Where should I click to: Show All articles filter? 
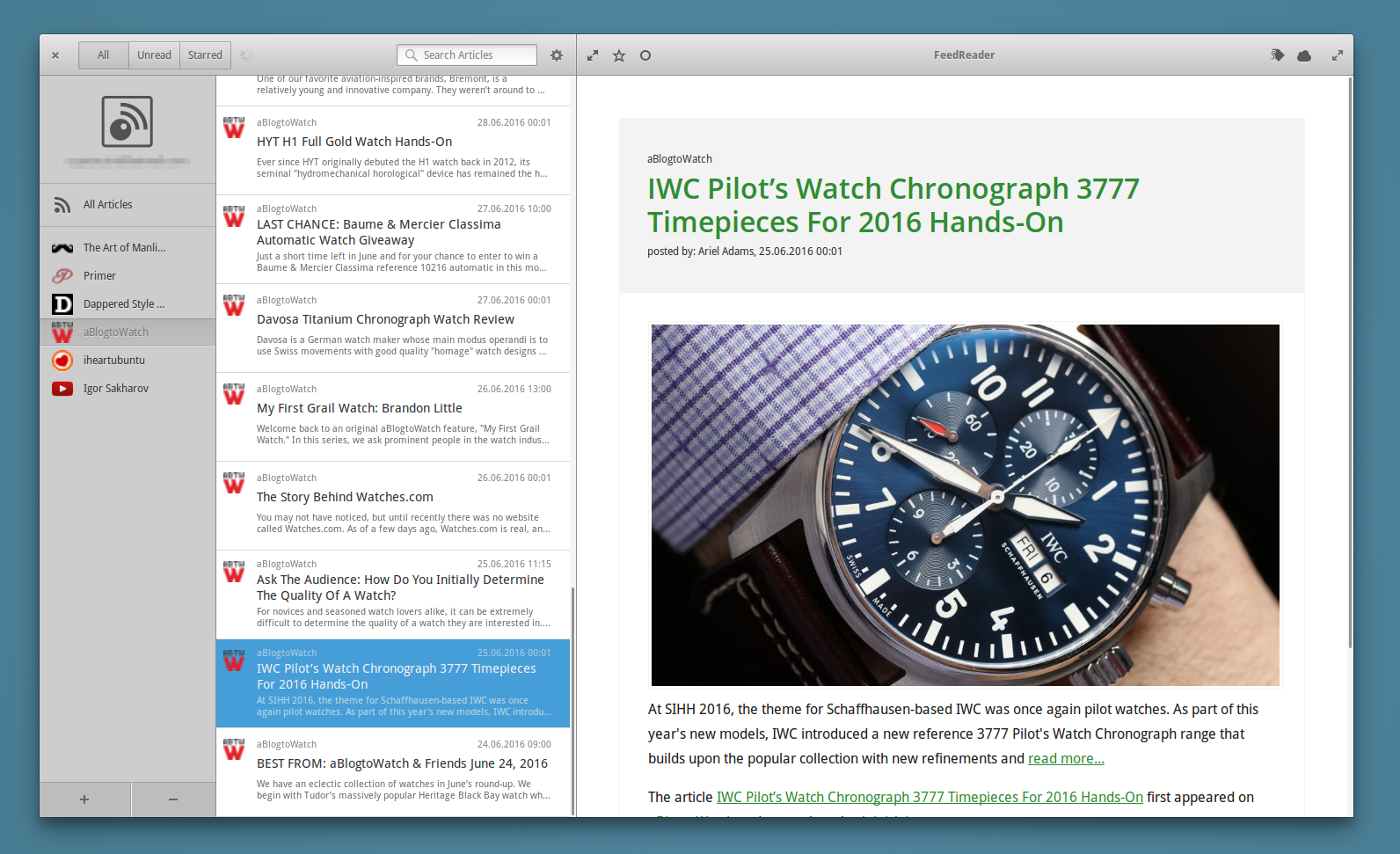103,55
